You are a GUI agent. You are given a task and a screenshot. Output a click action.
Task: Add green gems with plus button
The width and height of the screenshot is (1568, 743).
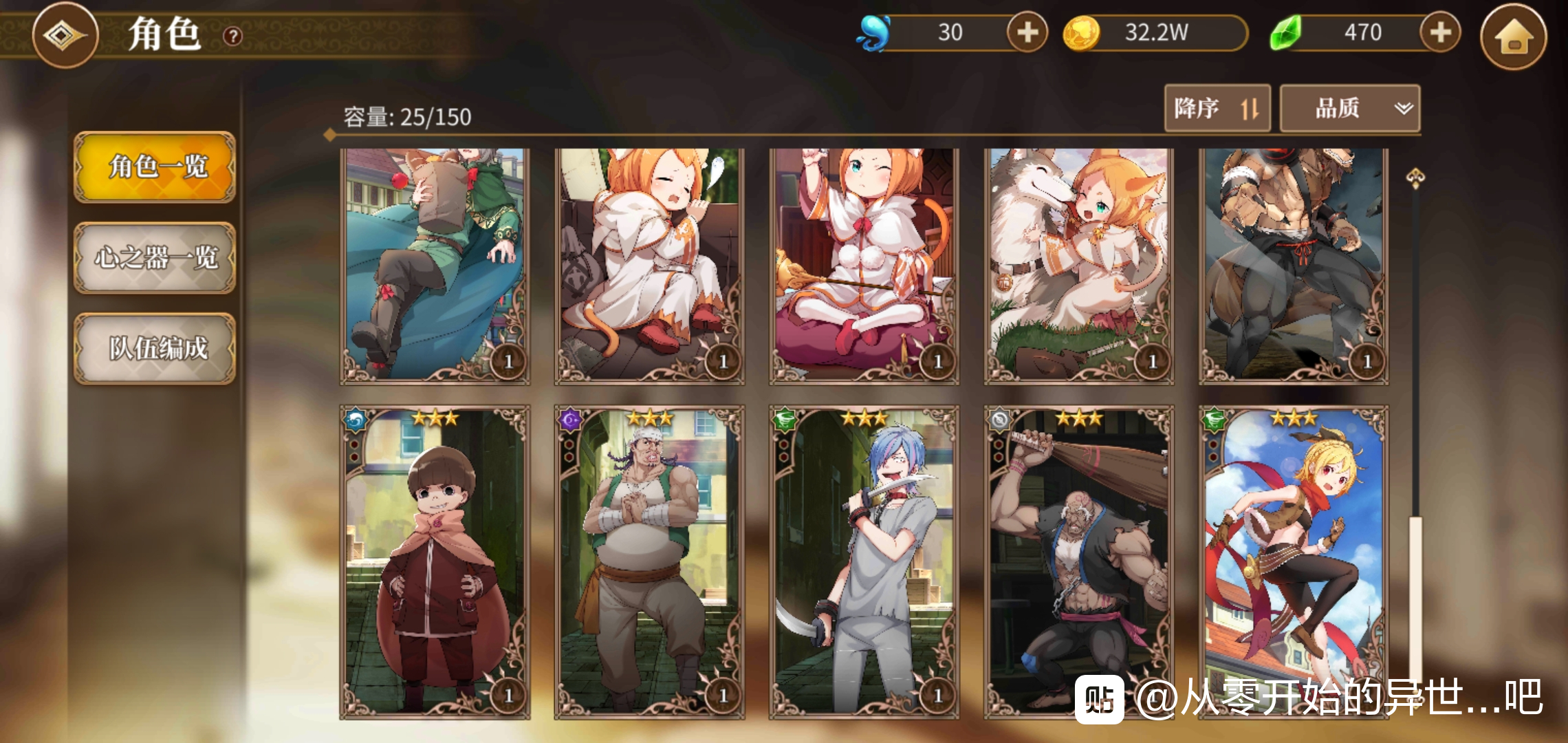pyautogui.click(x=1440, y=32)
